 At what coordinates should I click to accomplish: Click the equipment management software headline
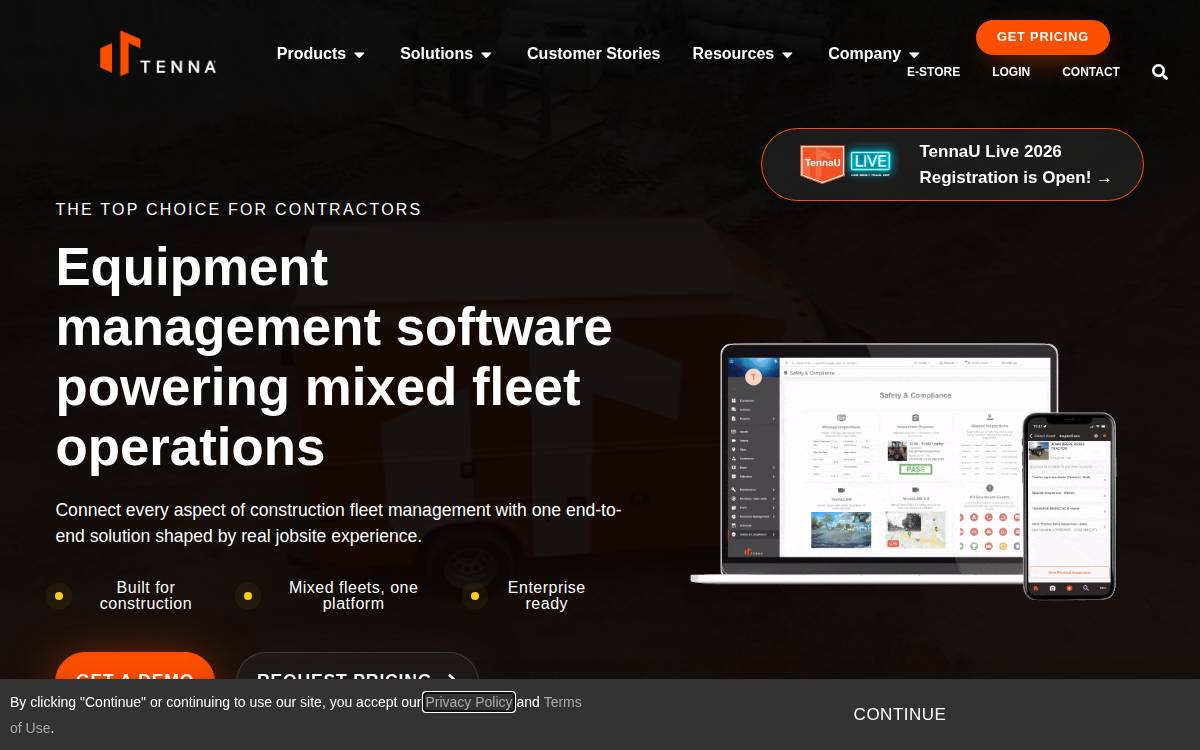334,357
